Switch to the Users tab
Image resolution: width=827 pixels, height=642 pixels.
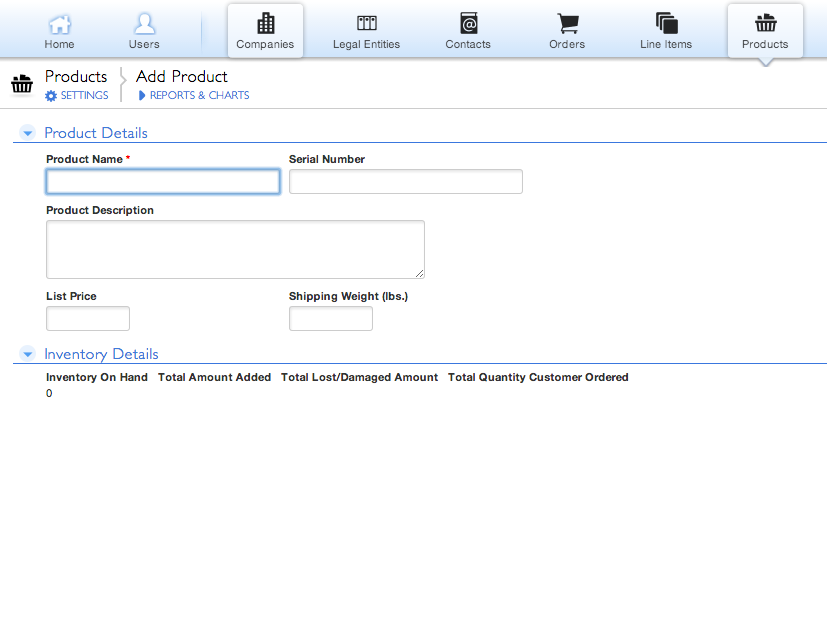click(x=144, y=31)
